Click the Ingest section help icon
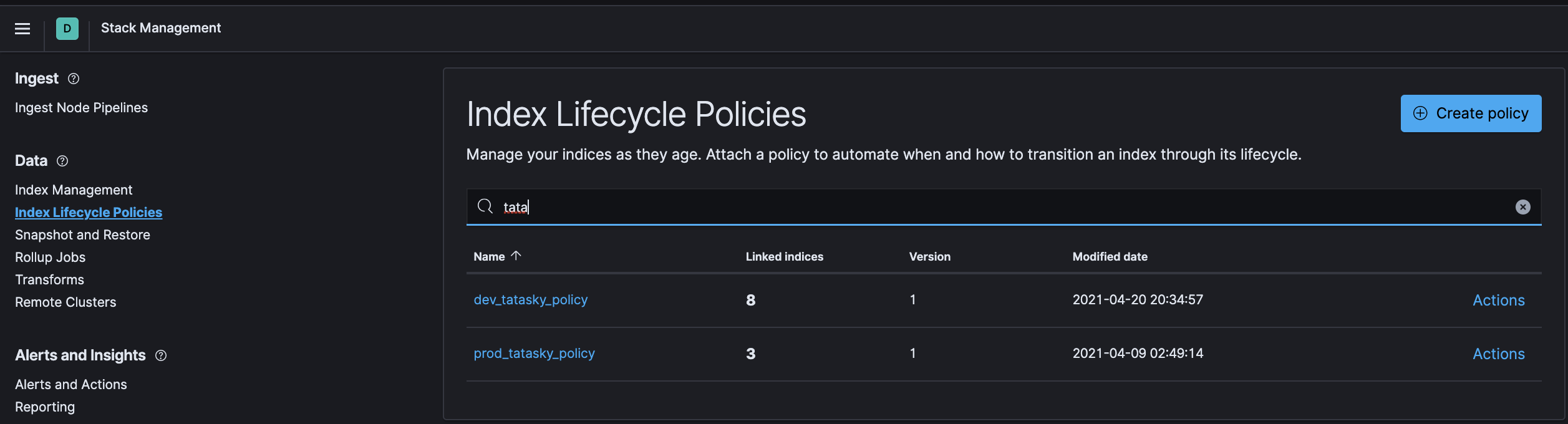 pos(74,79)
